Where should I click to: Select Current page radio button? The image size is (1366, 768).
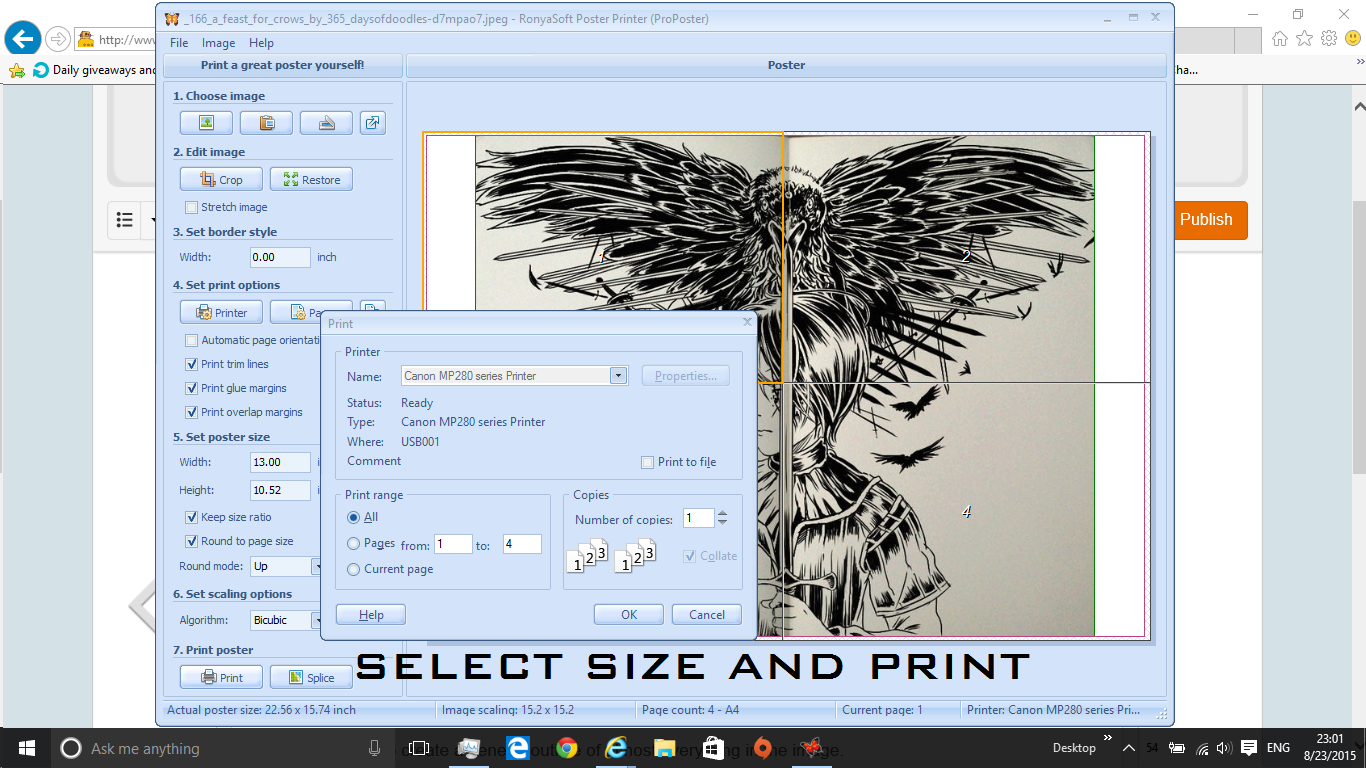point(353,569)
